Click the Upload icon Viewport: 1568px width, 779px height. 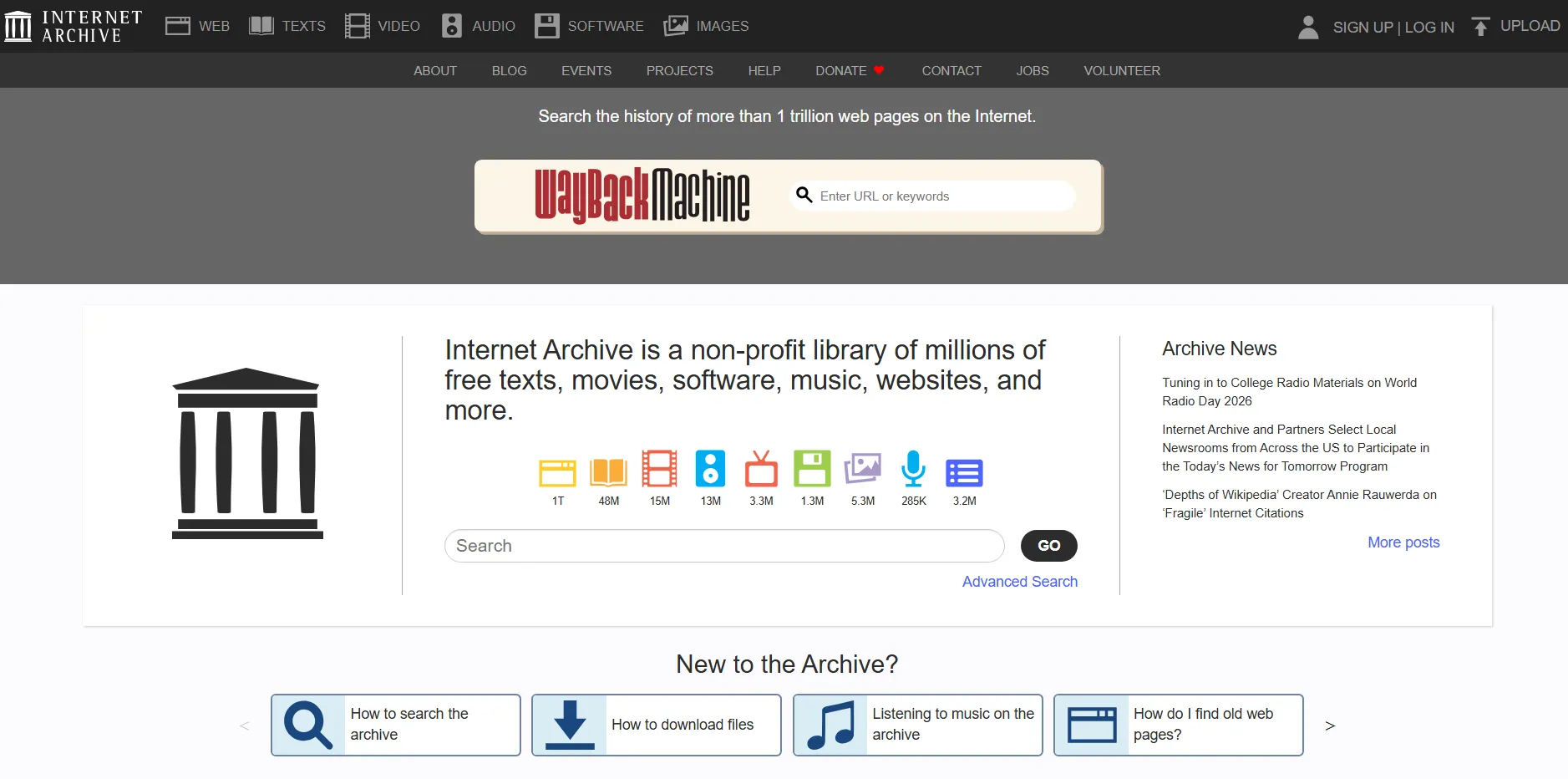coord(1480,26)
